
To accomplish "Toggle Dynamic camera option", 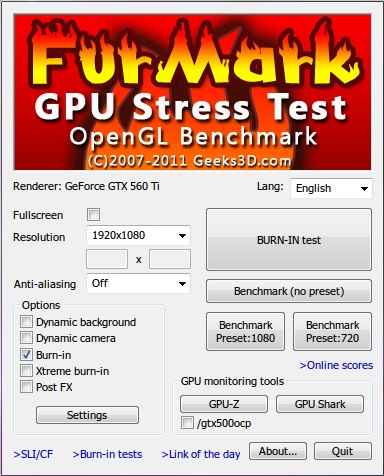I will point(26,338).
